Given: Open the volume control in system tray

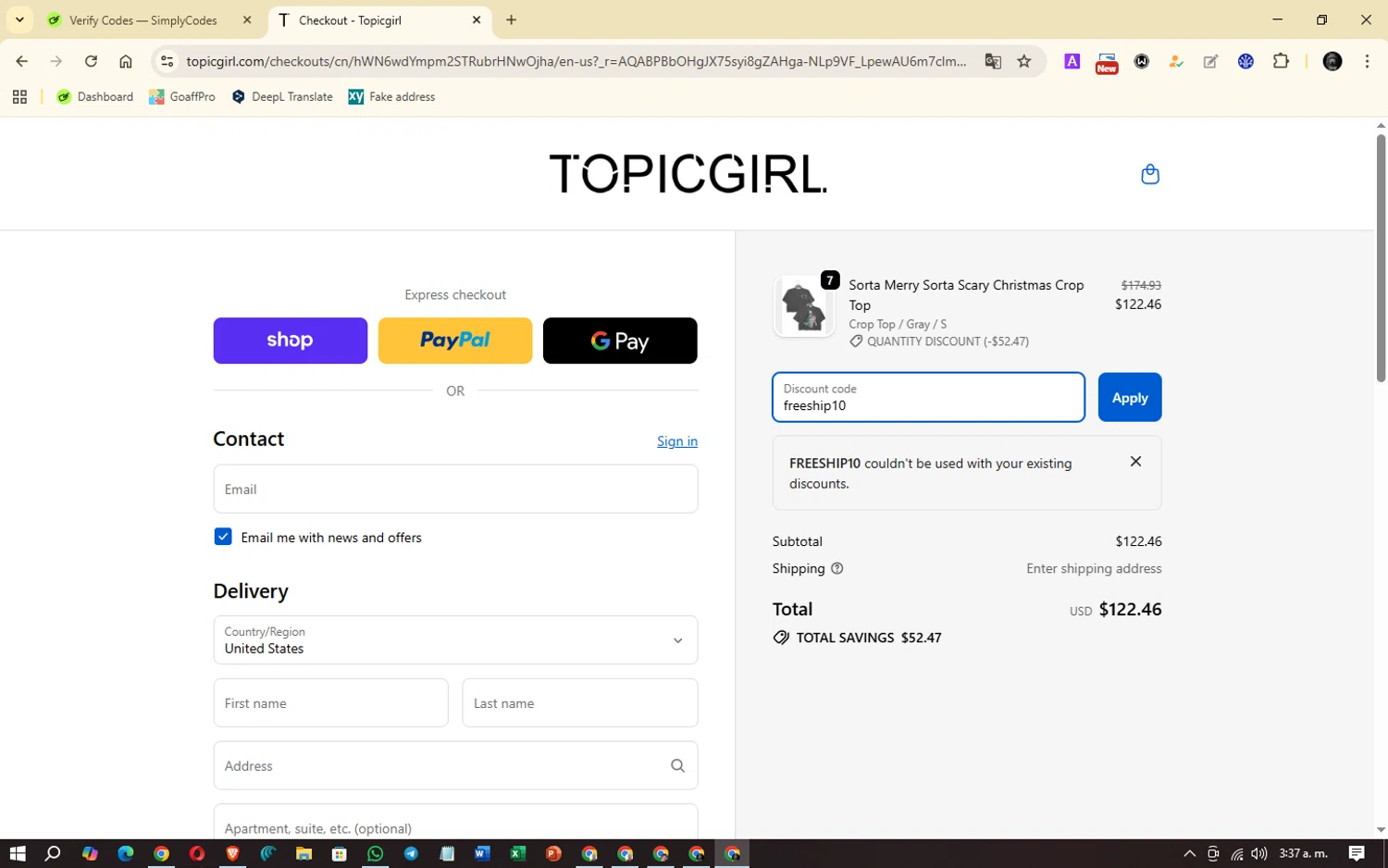Looking at the screenshot, I should [1259, 853].
